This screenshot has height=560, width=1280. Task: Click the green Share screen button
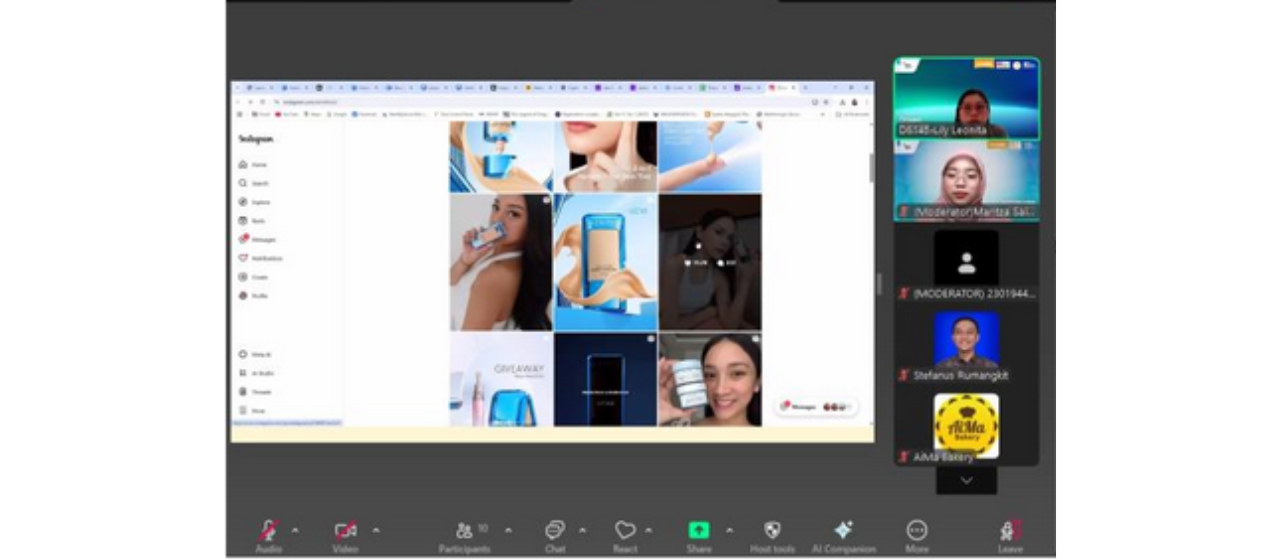point(699,531)
